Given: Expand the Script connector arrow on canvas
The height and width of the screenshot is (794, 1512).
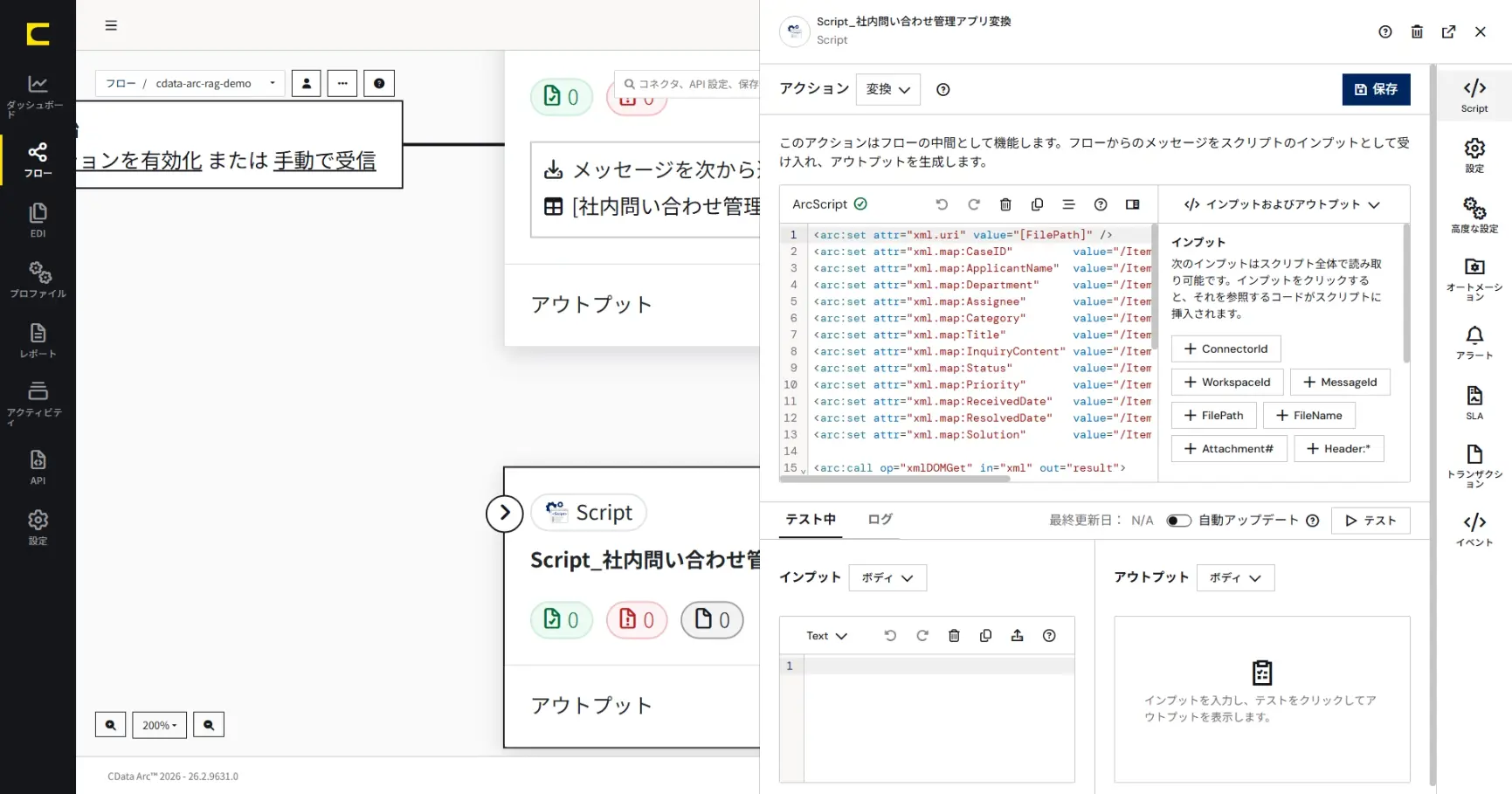Looking at the screenshot, I should pyautogui.click(x=504, y=514).
